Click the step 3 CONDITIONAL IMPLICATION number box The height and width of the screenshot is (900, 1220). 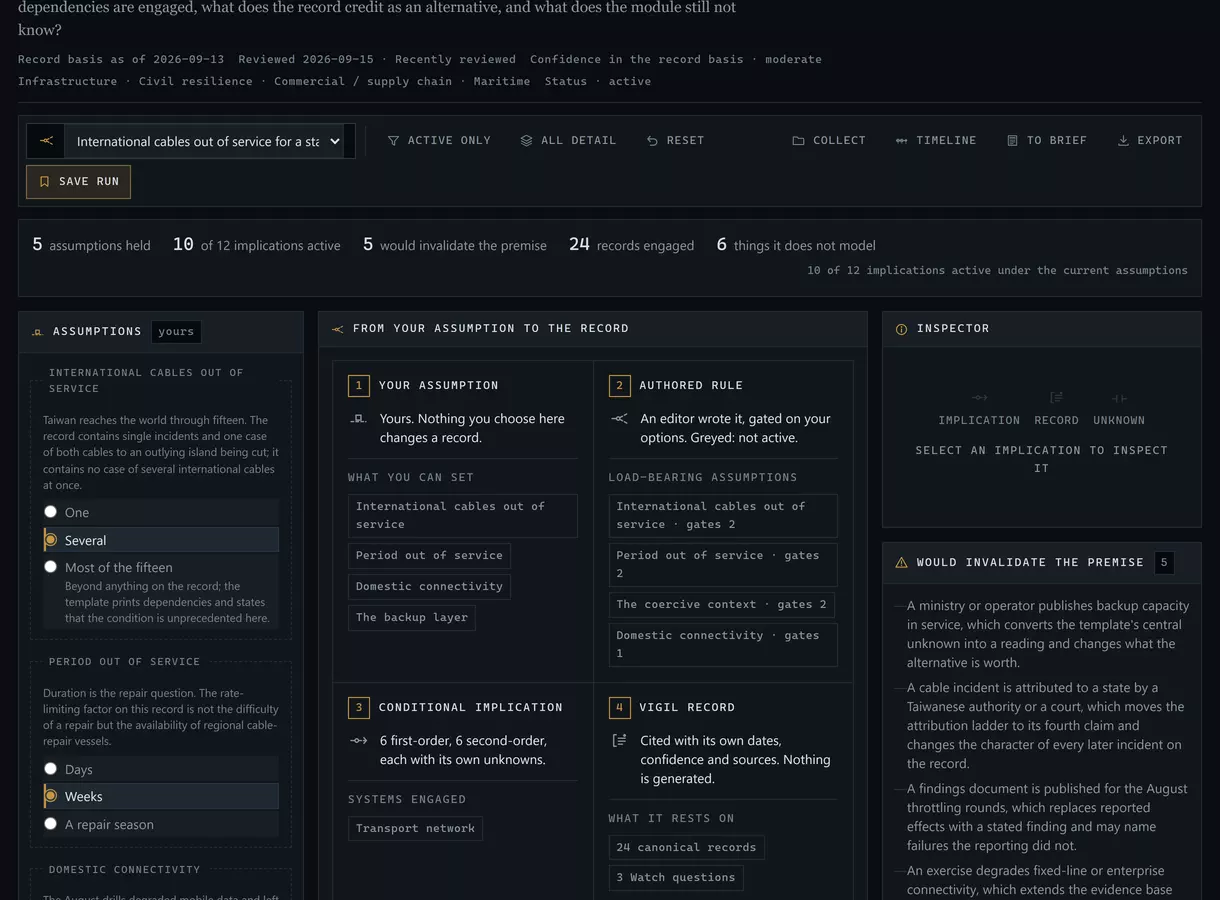358,708
